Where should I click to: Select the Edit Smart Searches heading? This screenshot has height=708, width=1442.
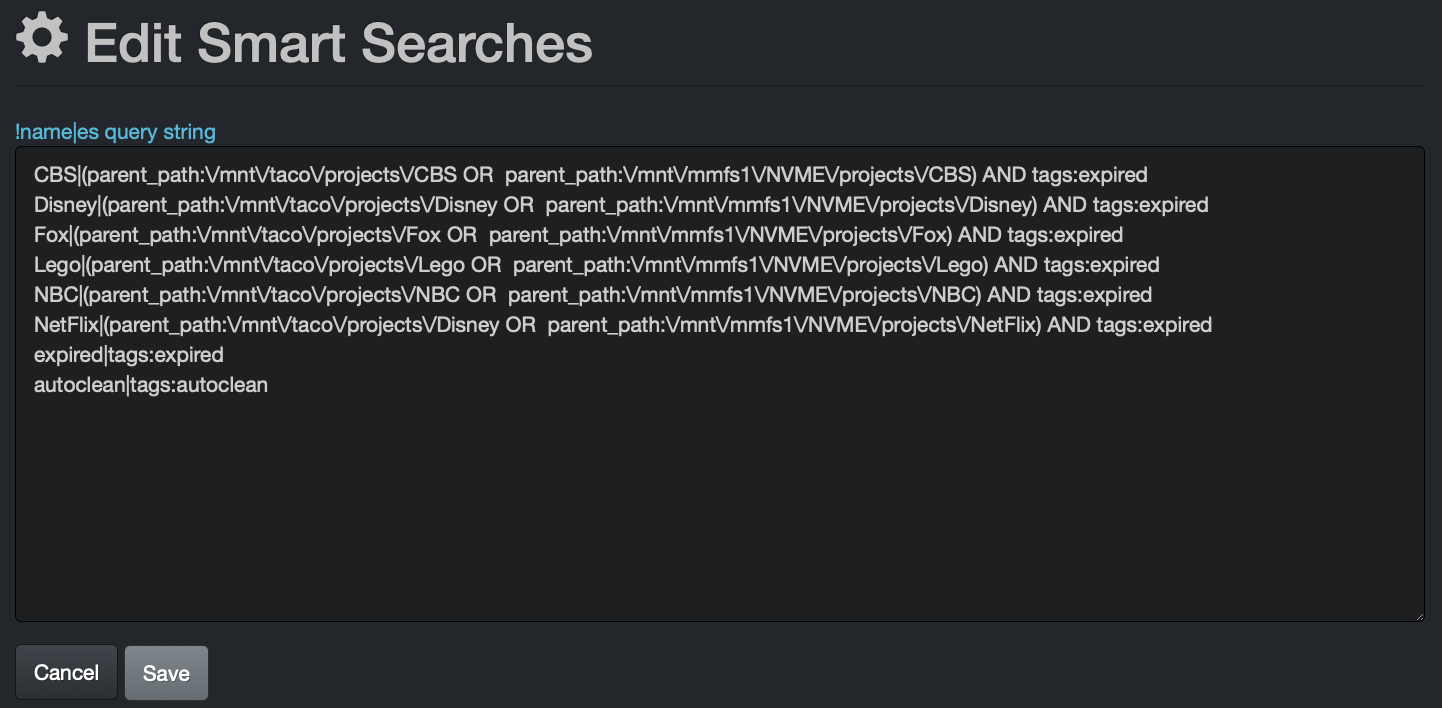click(x=337, y=42)
